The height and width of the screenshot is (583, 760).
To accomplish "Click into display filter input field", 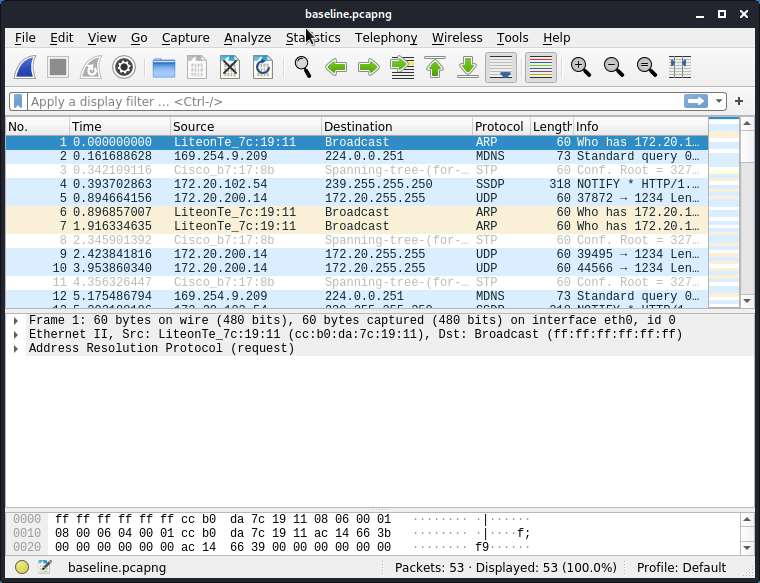I will 355,101.
